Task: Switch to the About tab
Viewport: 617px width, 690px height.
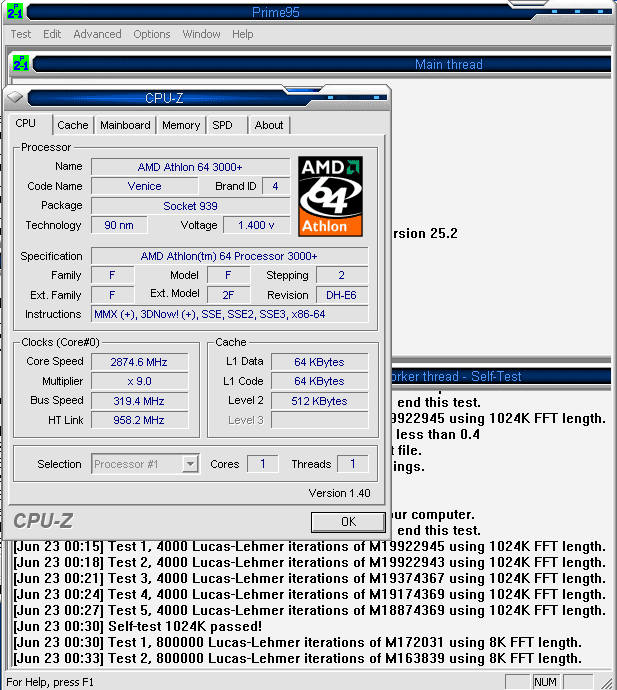Action: click(x=268, y=125)
